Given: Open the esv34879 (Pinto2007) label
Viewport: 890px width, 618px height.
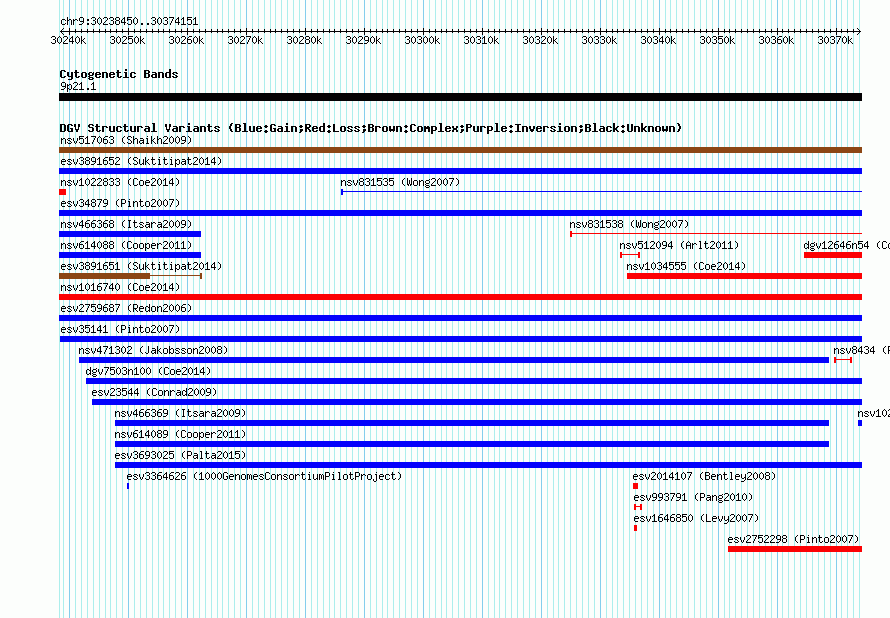Looking at the screenshot, I should pos(120,203).
